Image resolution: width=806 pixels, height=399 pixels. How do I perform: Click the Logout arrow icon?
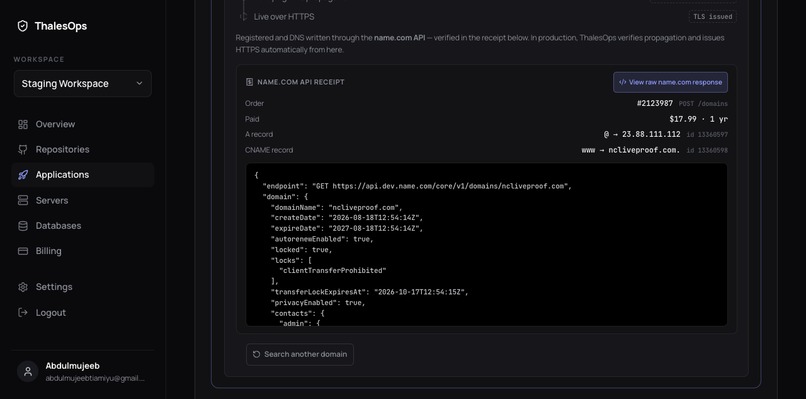click(x=23, y=313)
